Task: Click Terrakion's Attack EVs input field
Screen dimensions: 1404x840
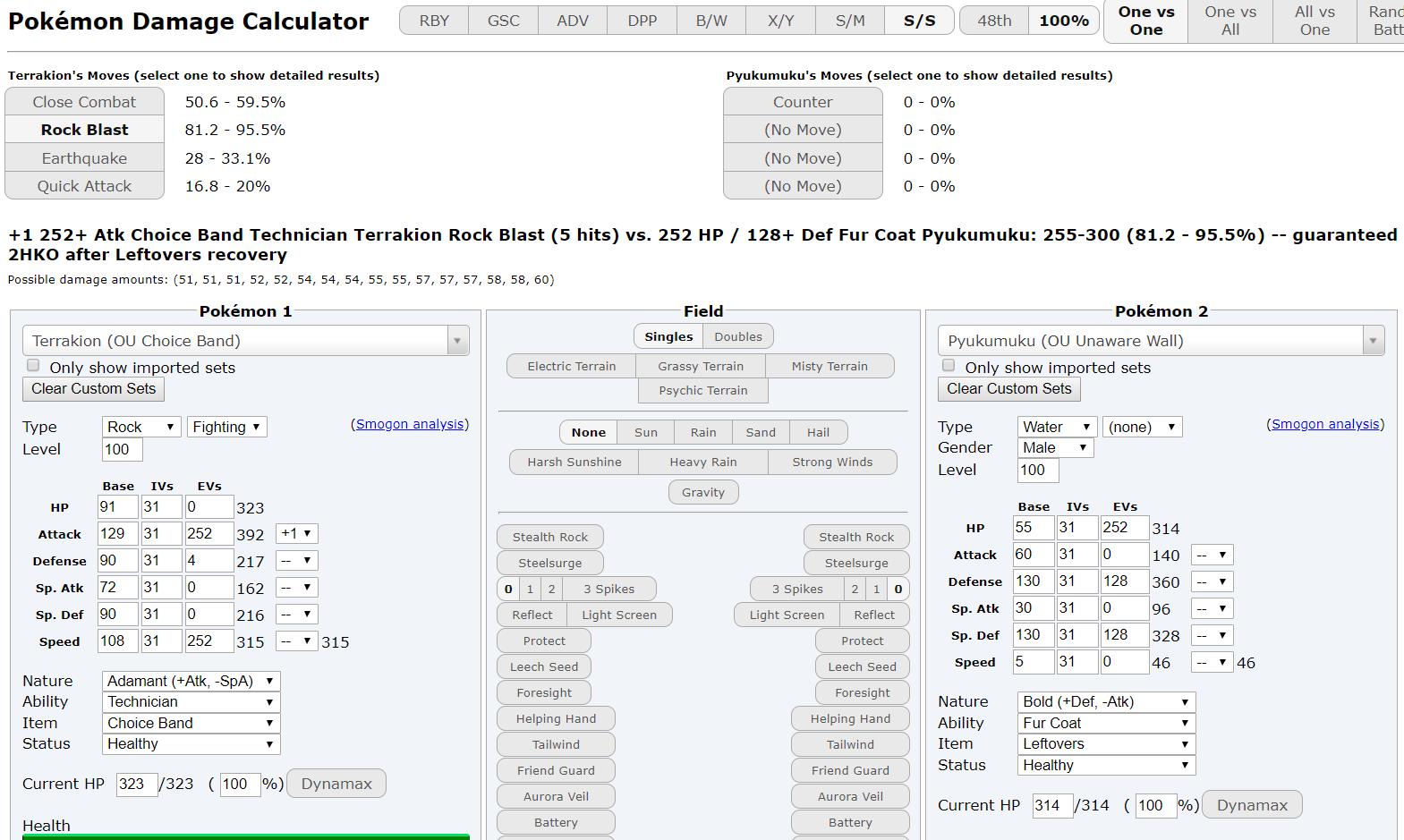Action: tap(208, 534)
